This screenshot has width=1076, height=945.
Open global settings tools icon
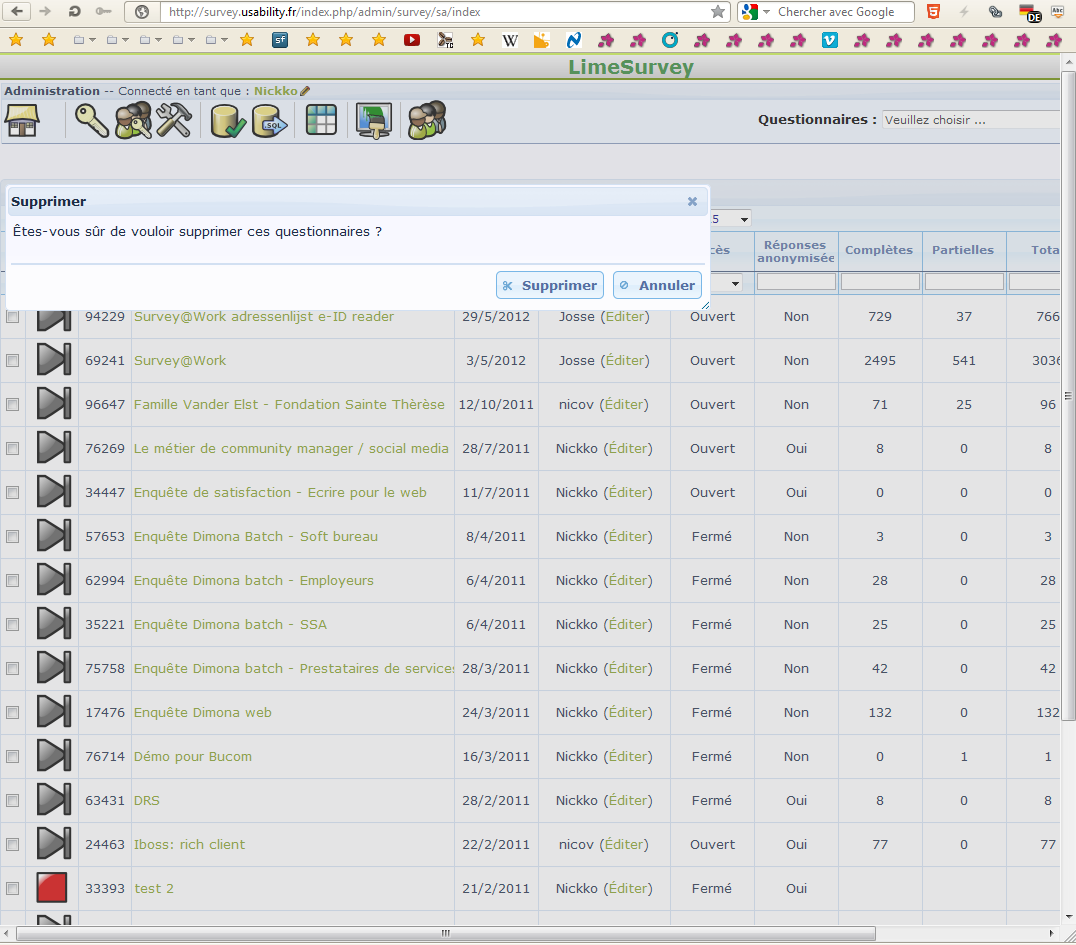[174, 121]
